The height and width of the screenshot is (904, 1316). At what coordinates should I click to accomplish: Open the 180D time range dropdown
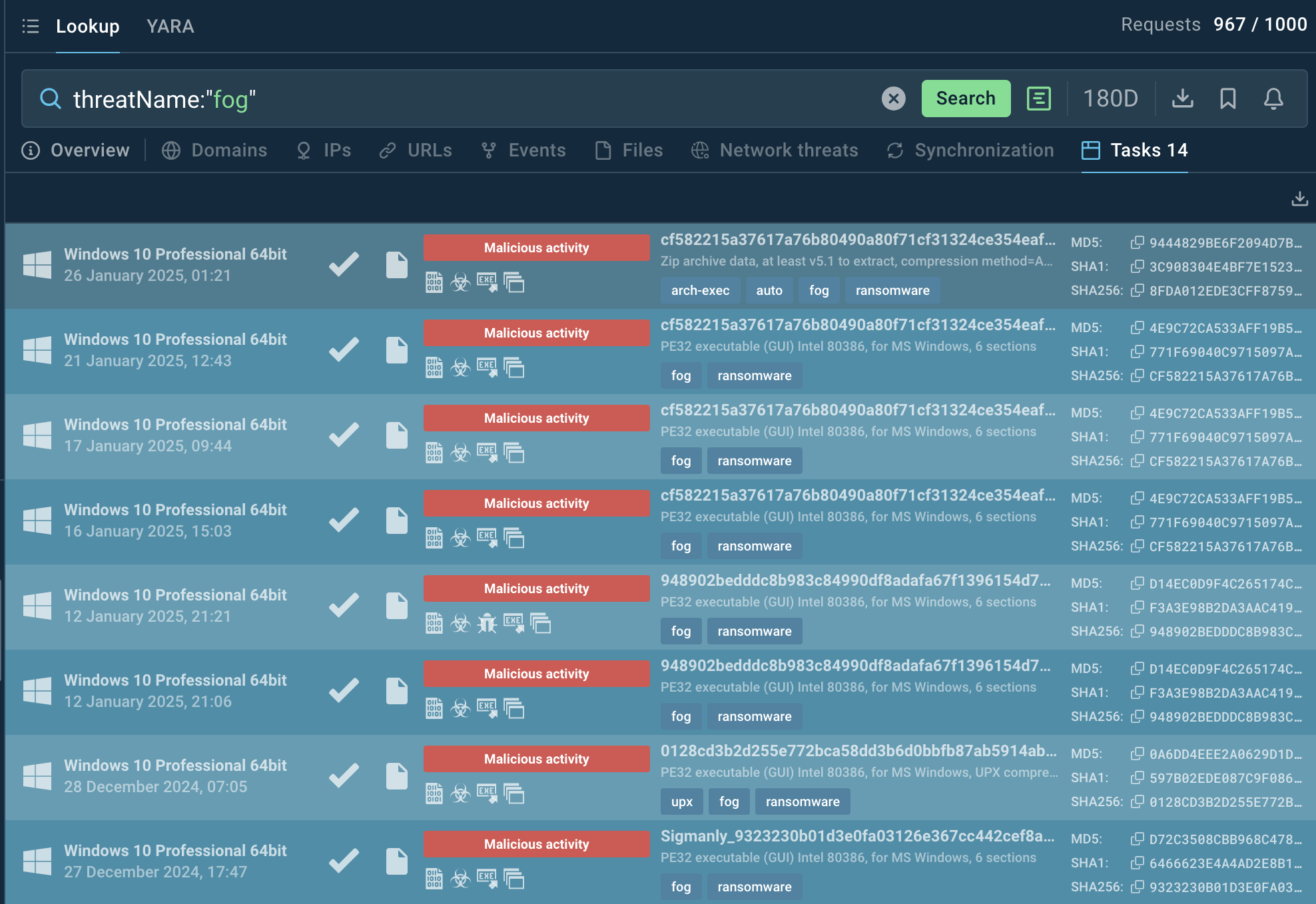pyautogui.click(x=1110, y=99)
